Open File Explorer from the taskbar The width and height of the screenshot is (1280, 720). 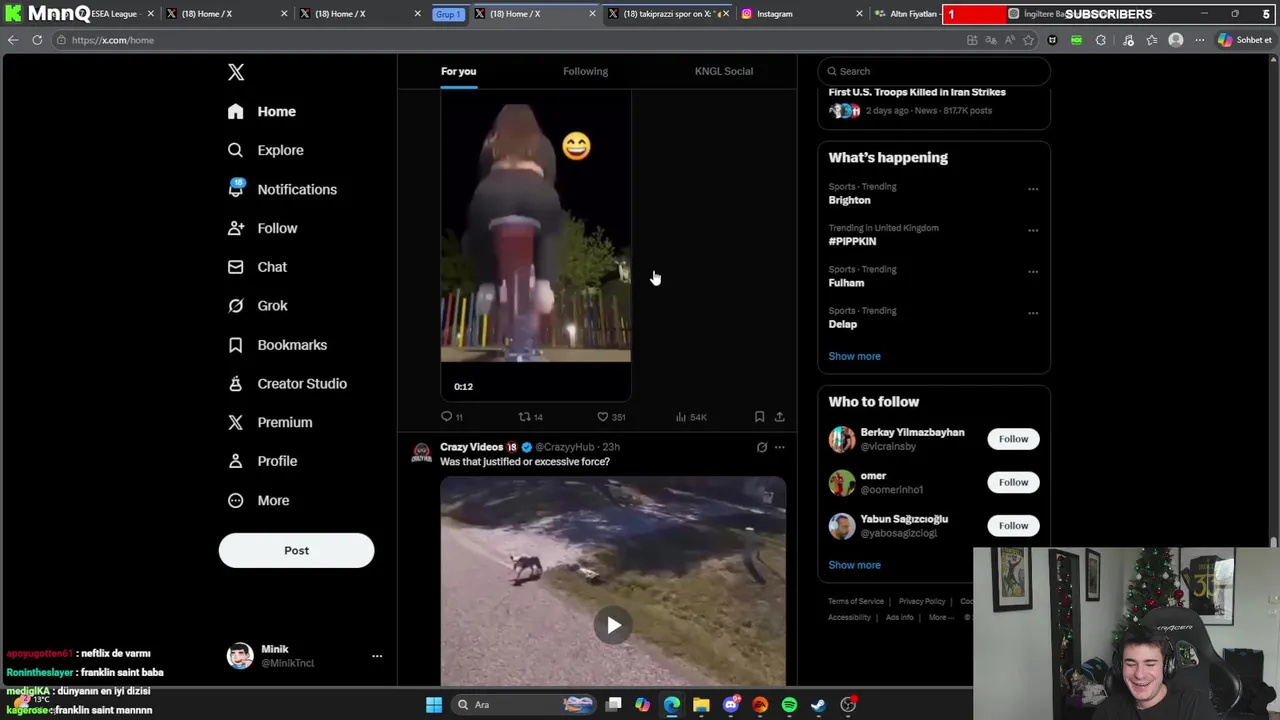[701, 705]
